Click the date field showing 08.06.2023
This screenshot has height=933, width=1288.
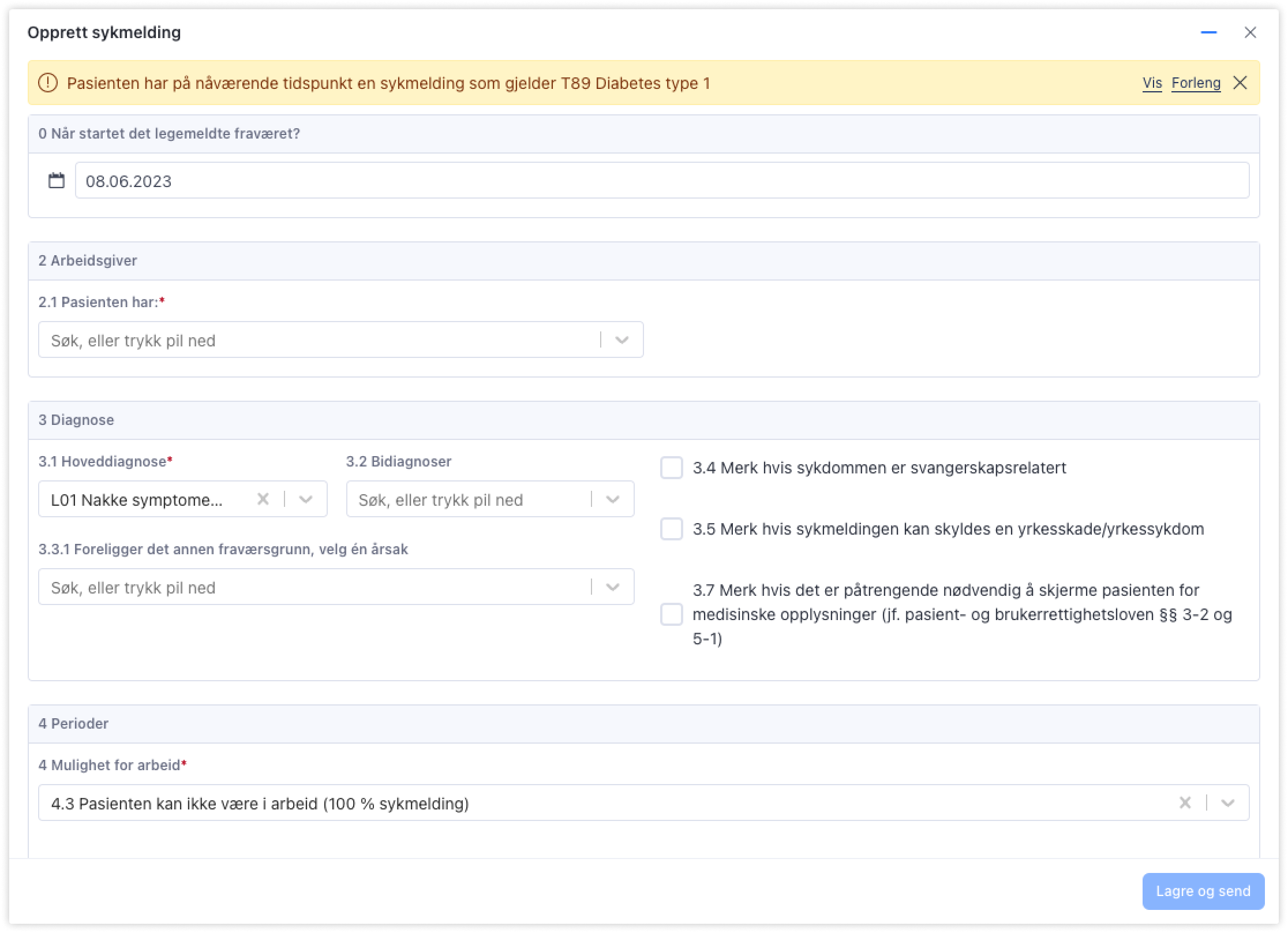pyautogui.click(x=662, y=181)
